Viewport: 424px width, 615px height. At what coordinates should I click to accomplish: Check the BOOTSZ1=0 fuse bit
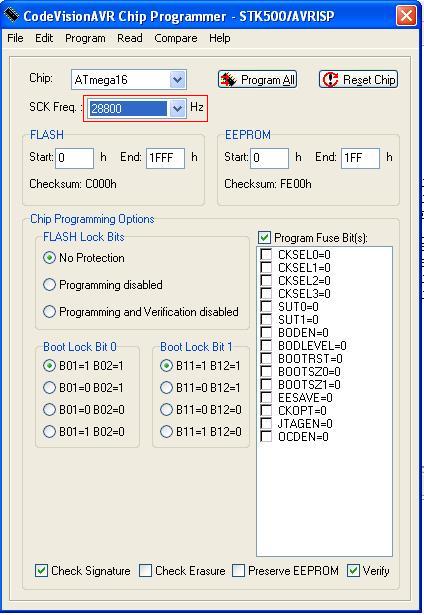pos(266,384)
